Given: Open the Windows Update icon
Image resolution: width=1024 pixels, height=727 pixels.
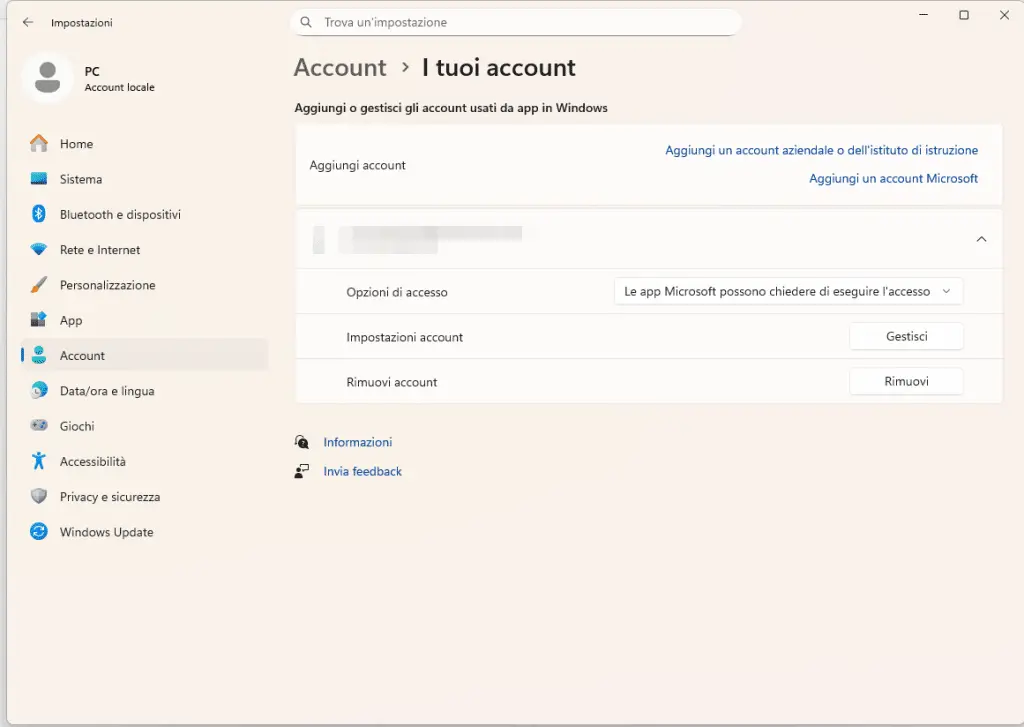Looking at the screenshot, I should (39, 532).
